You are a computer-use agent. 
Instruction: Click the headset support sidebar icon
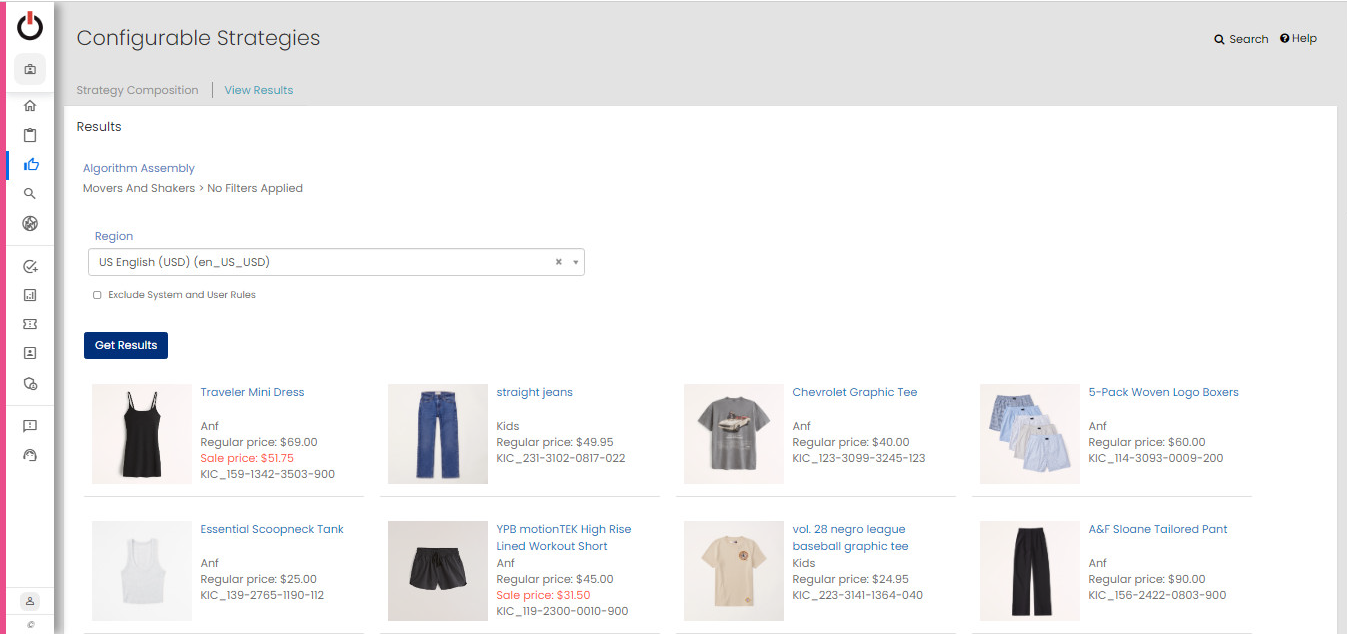[30, 455]
